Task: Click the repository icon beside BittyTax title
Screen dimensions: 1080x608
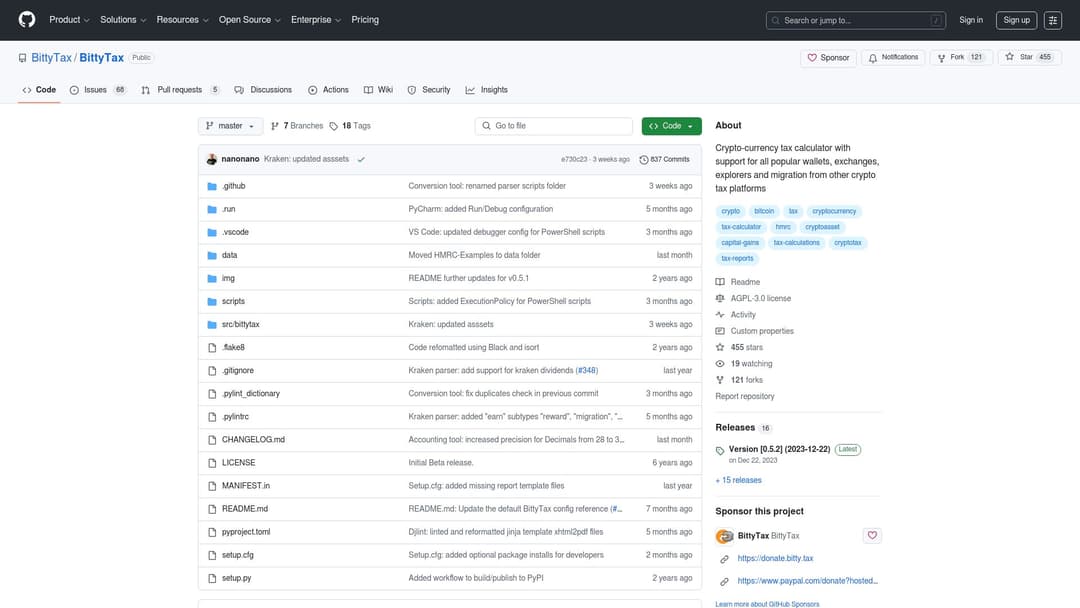Action: (x=23, y=58)
